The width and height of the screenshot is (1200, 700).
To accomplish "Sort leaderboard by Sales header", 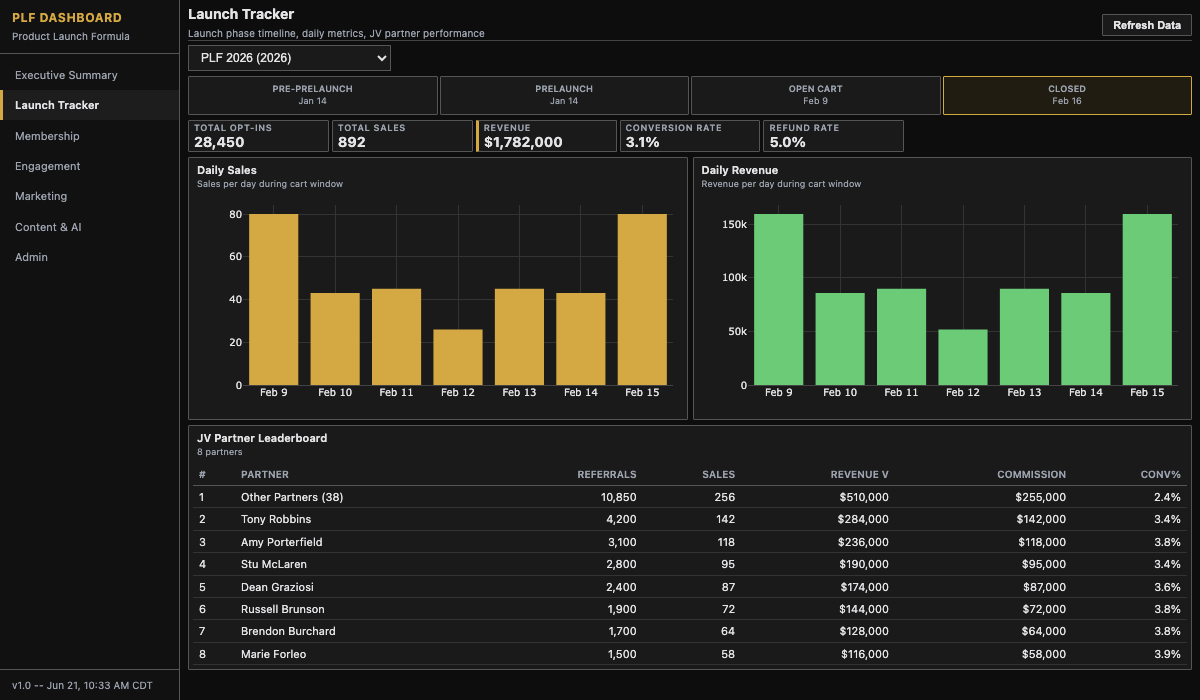I will coord(718,475).
